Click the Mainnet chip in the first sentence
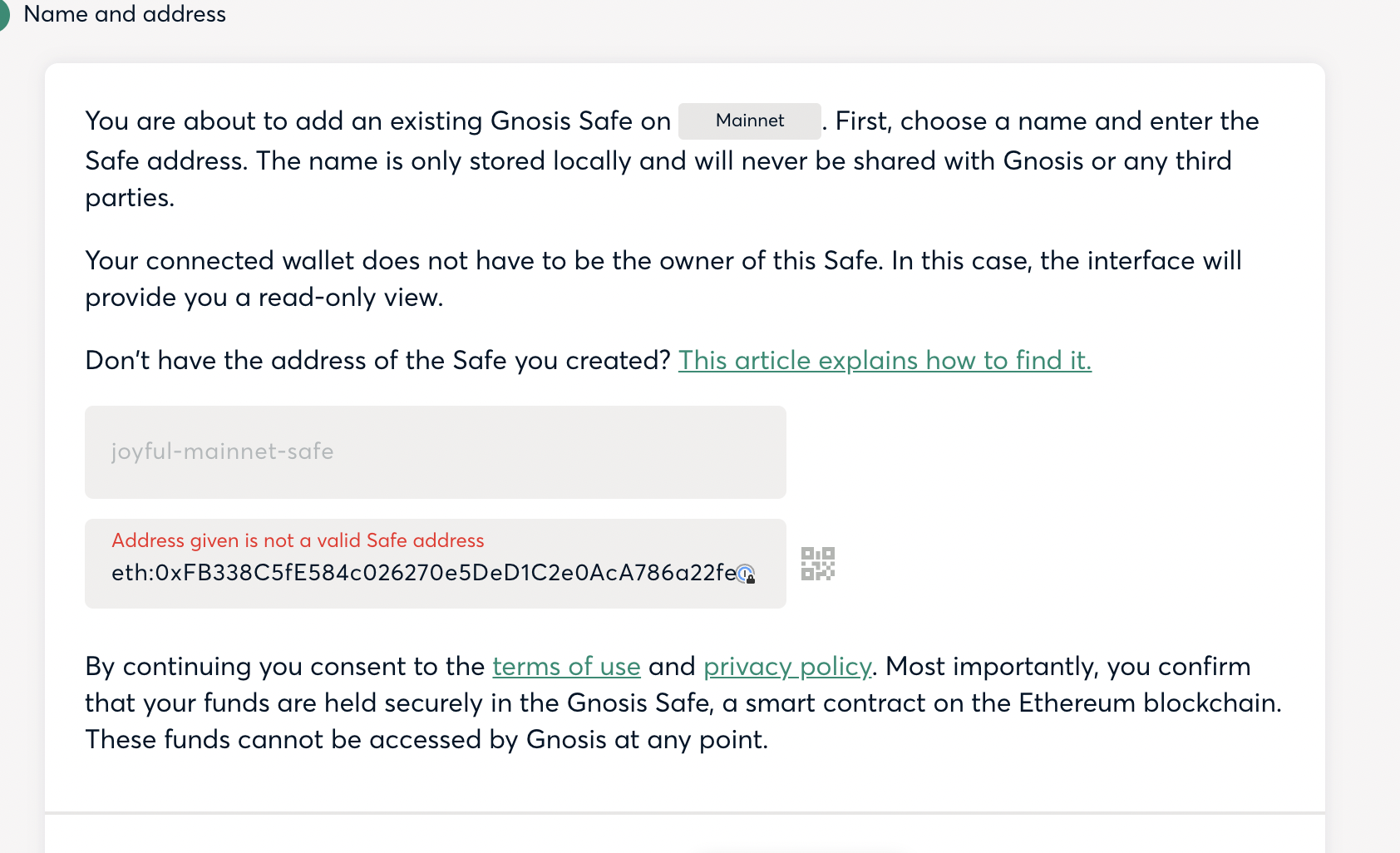 pyautogui.click(x=747, y=121)
